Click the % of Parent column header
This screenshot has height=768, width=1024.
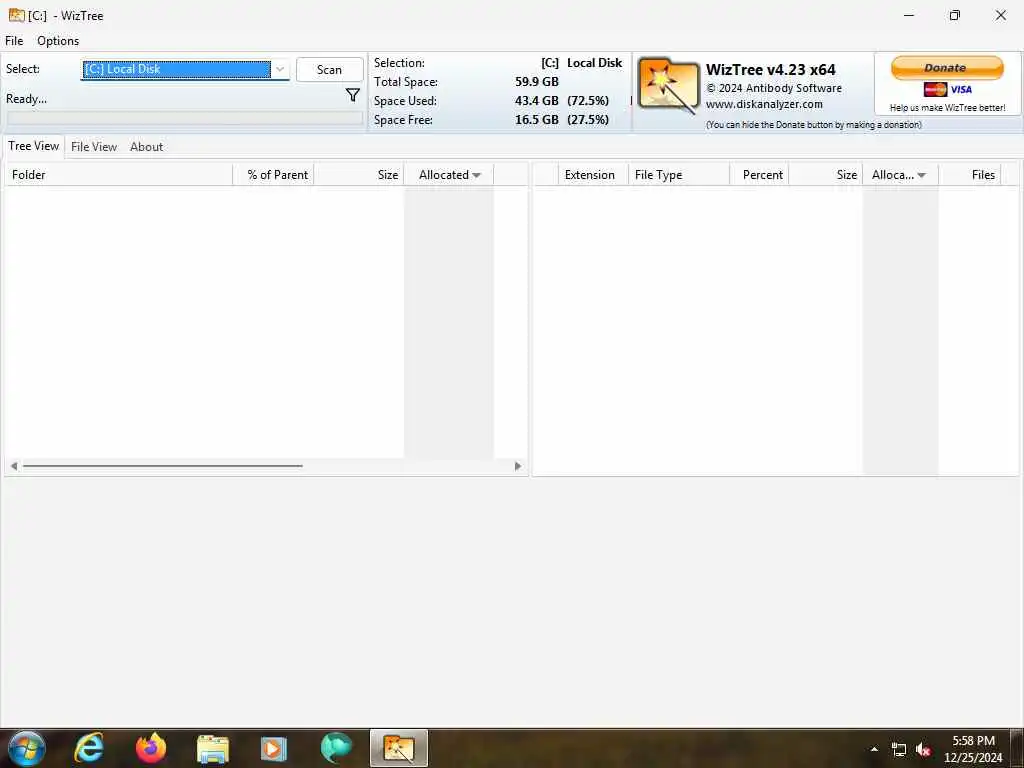point(274,174)
